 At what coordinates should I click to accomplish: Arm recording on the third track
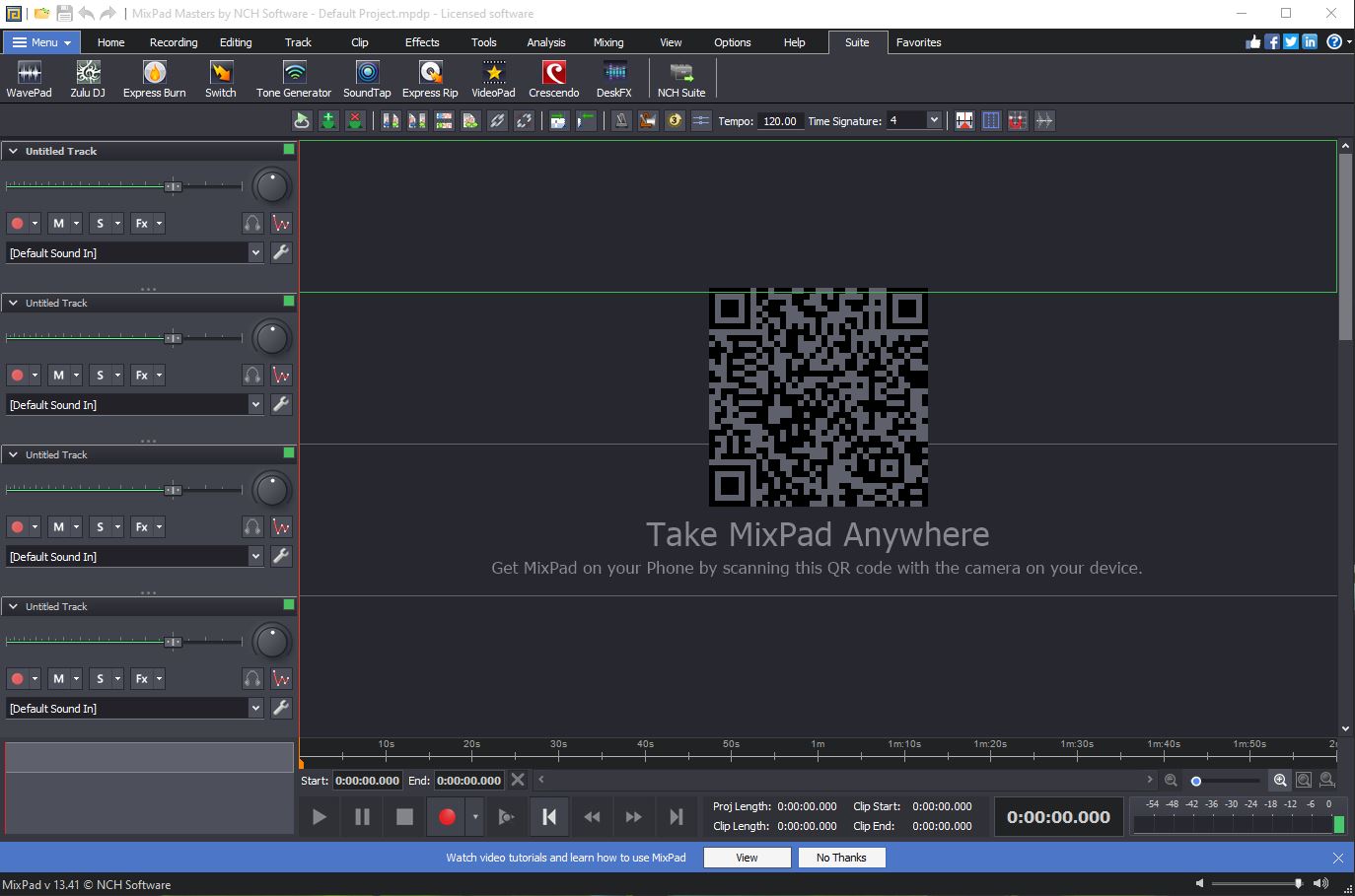pyautogui.click(x=17, y=527)
